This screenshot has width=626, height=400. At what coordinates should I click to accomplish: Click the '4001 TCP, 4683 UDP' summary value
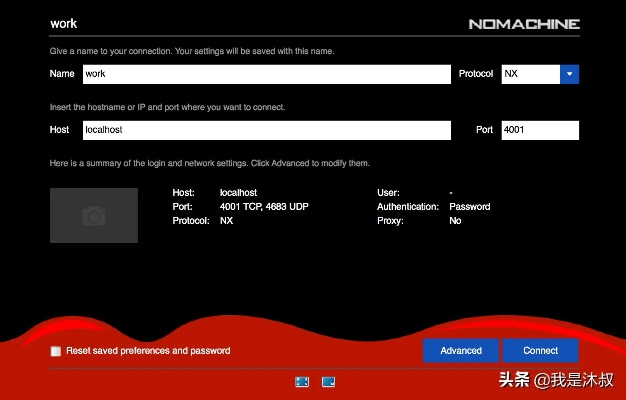point(264,207)
